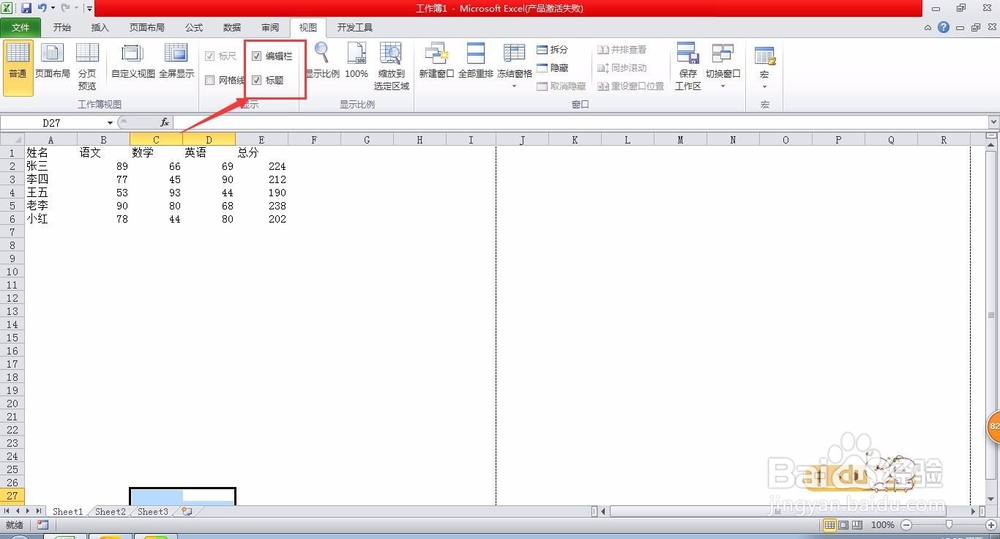
Task: Select the 总分 header cell
Action: (261, 152)
